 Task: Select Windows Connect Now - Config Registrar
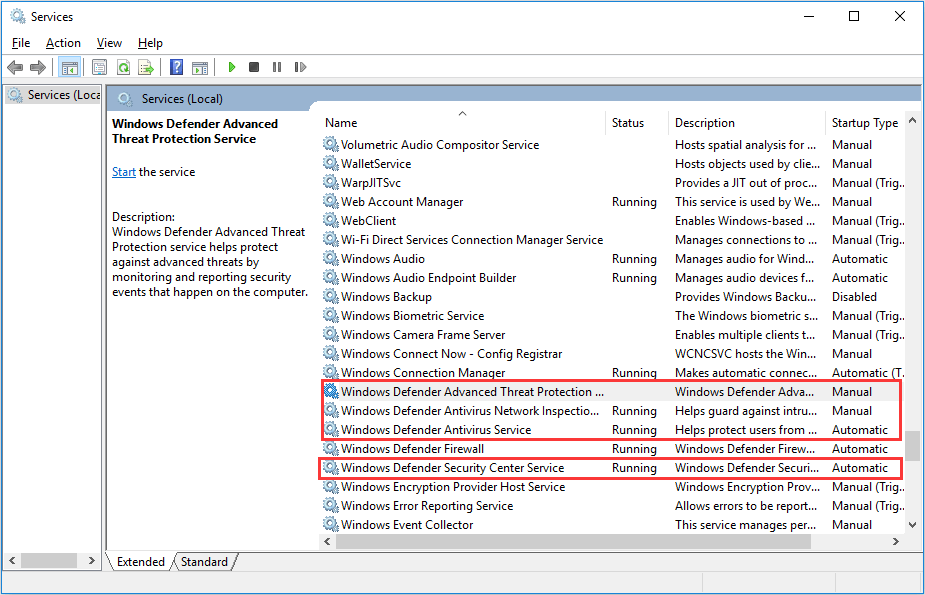tap(612, 354)
